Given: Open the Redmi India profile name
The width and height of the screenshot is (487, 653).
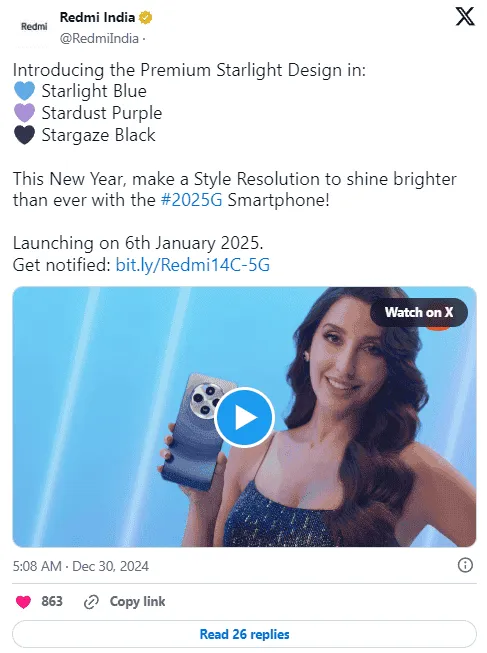Looking at the screenshot, I should tap(97, 17).
